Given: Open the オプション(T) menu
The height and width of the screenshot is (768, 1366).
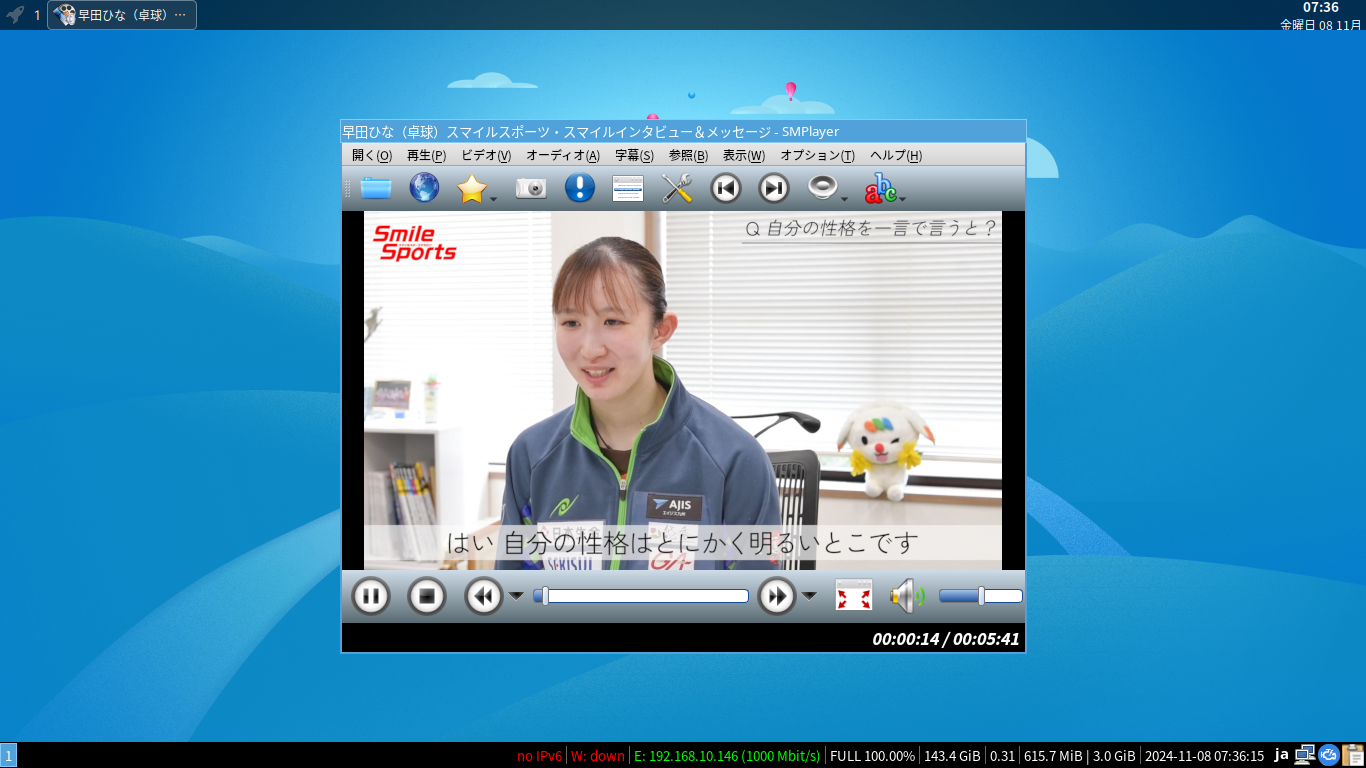Looking at the screenshot, I should (817, 155).
